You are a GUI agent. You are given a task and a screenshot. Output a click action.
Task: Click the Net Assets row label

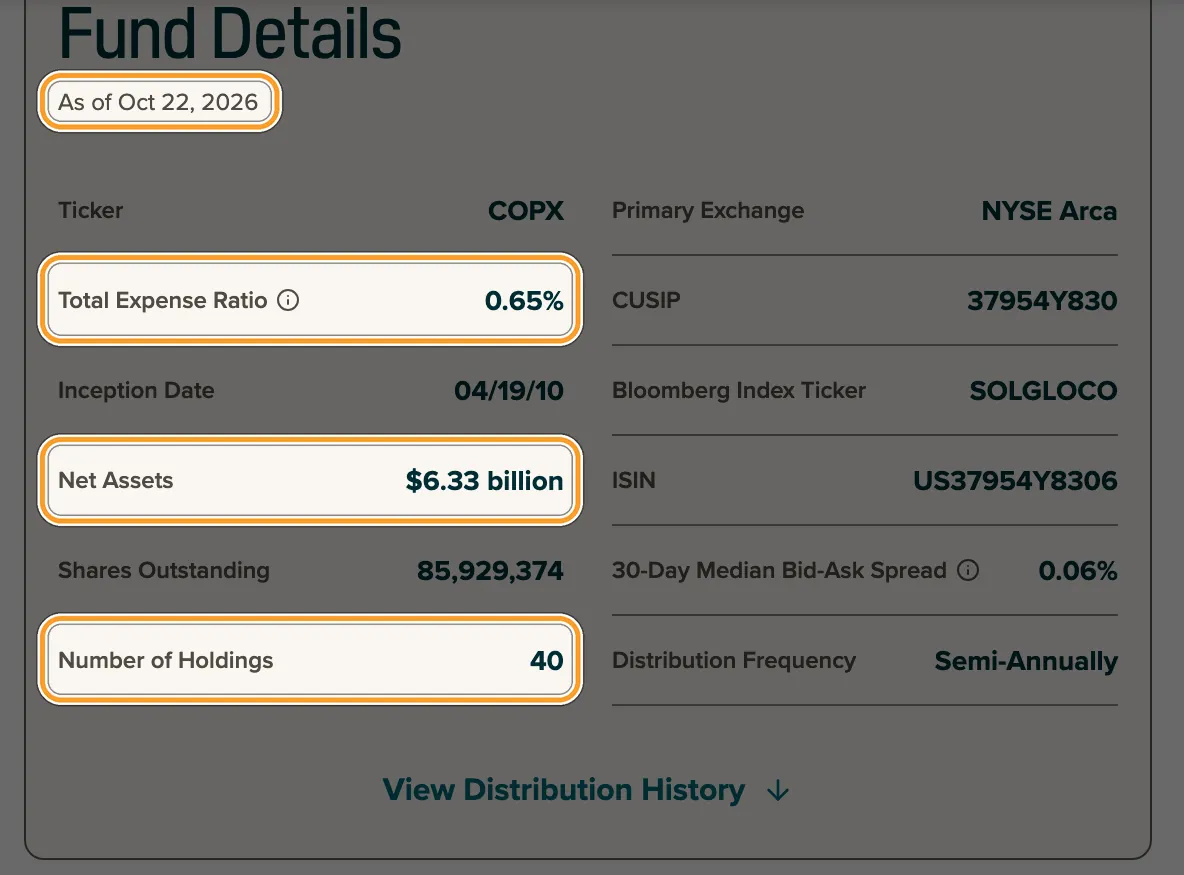click(x=116, y=480)
